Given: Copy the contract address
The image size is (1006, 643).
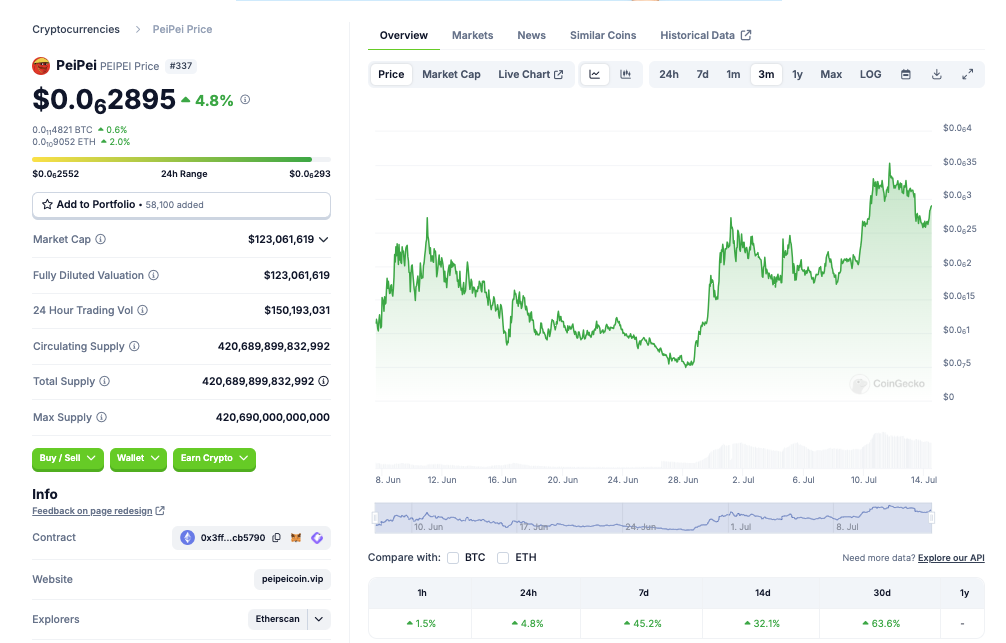Looking at the screenshot, I should click(x=277, y=538).
